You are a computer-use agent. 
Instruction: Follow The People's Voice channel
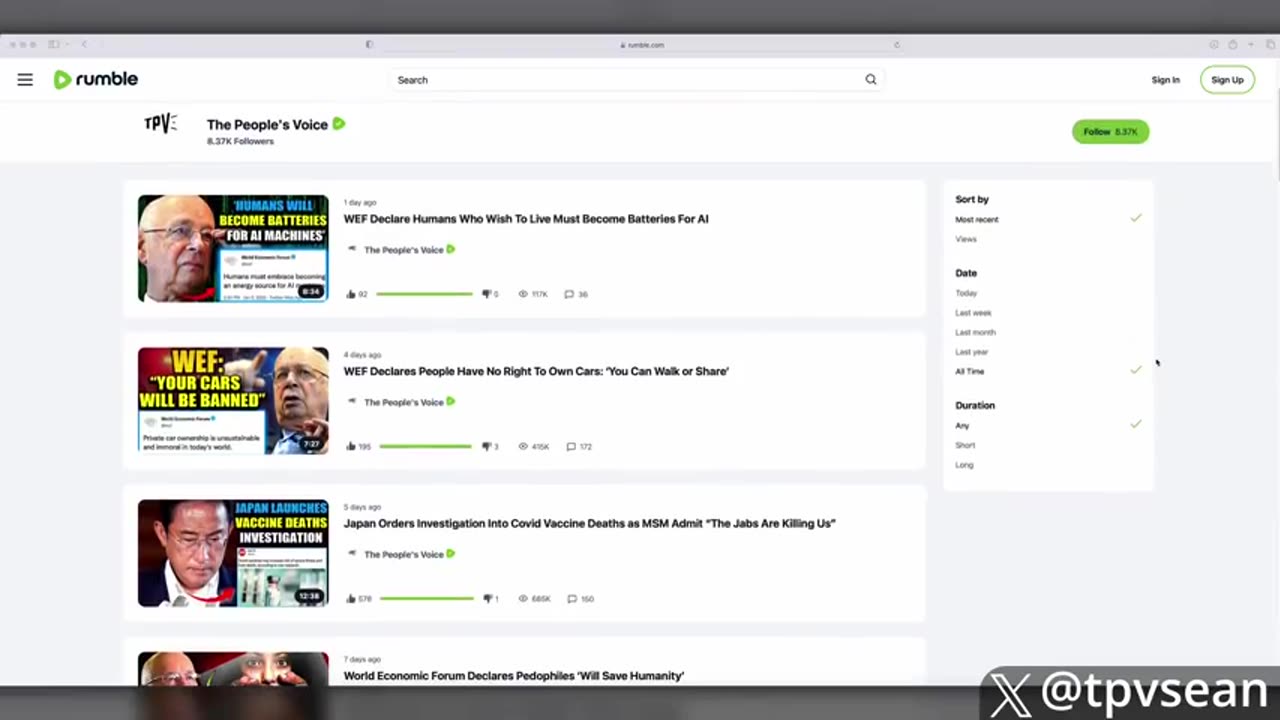point(1110,131)
